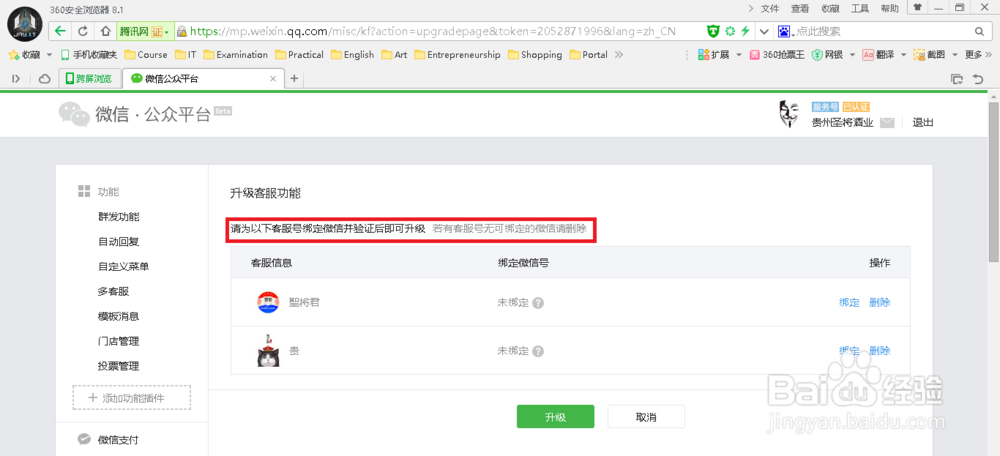This screenshot has width=1000, height=456.
Task: Toggle the sidebar panel icon beside tabs
Action: coord(17,78)
